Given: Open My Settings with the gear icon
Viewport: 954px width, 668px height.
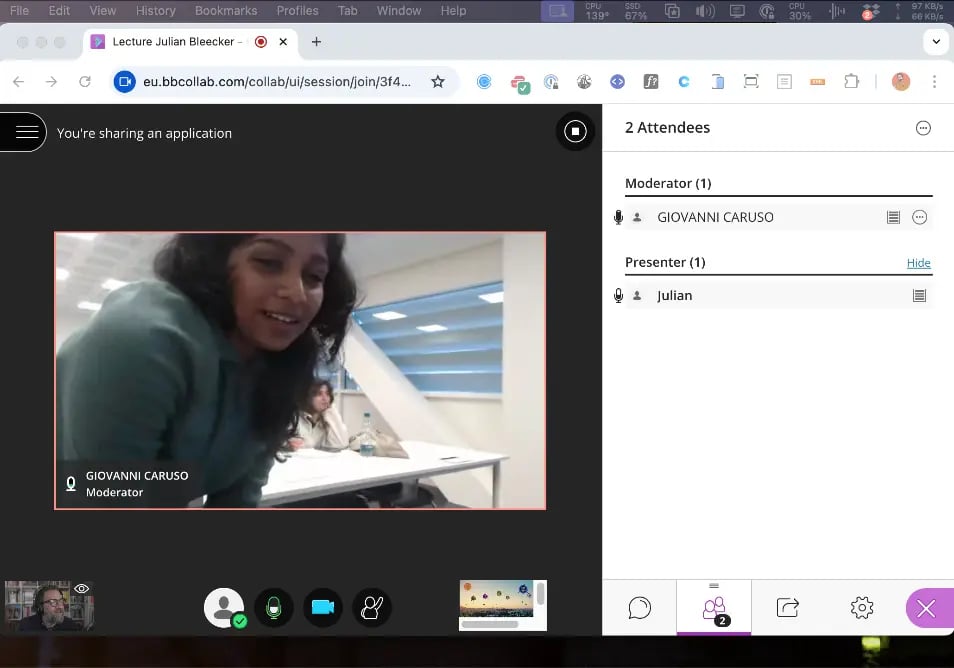Looking at the screenshot, I should pyautogui.click(x=861, y=607).
